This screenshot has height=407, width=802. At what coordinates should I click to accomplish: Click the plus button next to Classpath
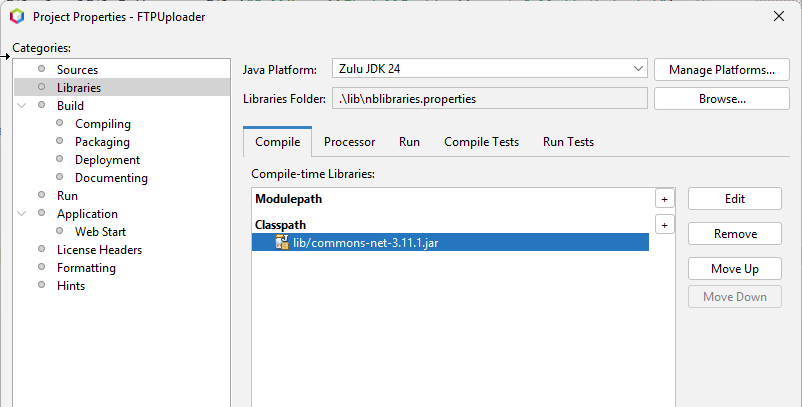point(664,225)
